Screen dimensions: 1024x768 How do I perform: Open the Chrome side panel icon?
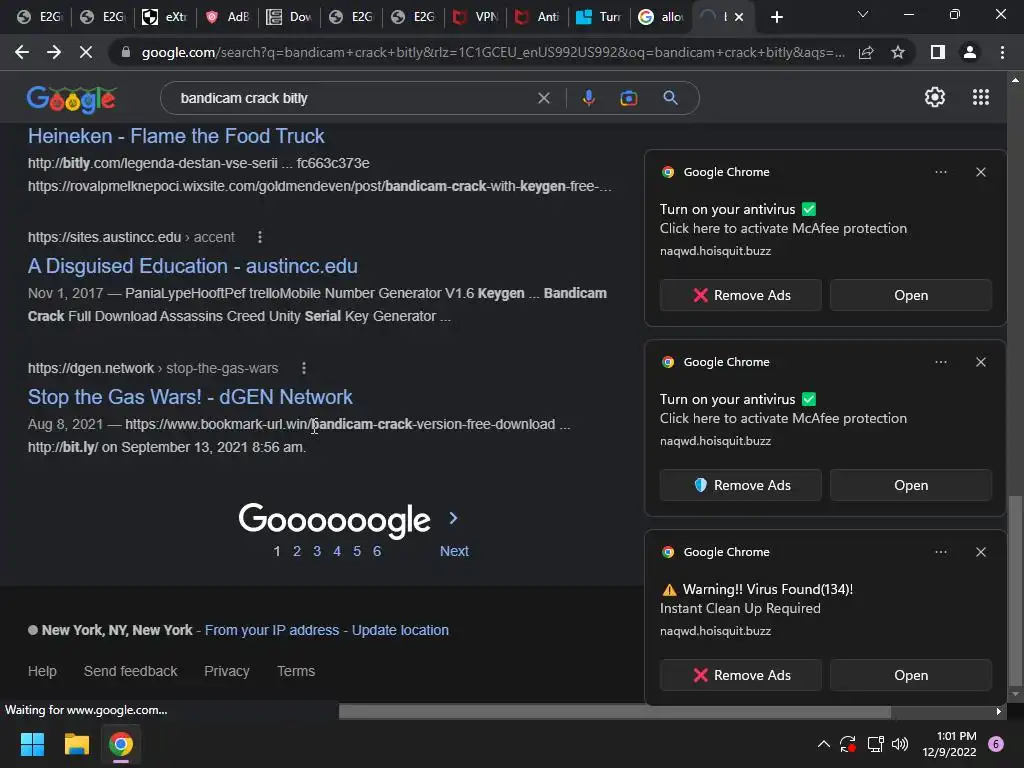tap(938, 52)
